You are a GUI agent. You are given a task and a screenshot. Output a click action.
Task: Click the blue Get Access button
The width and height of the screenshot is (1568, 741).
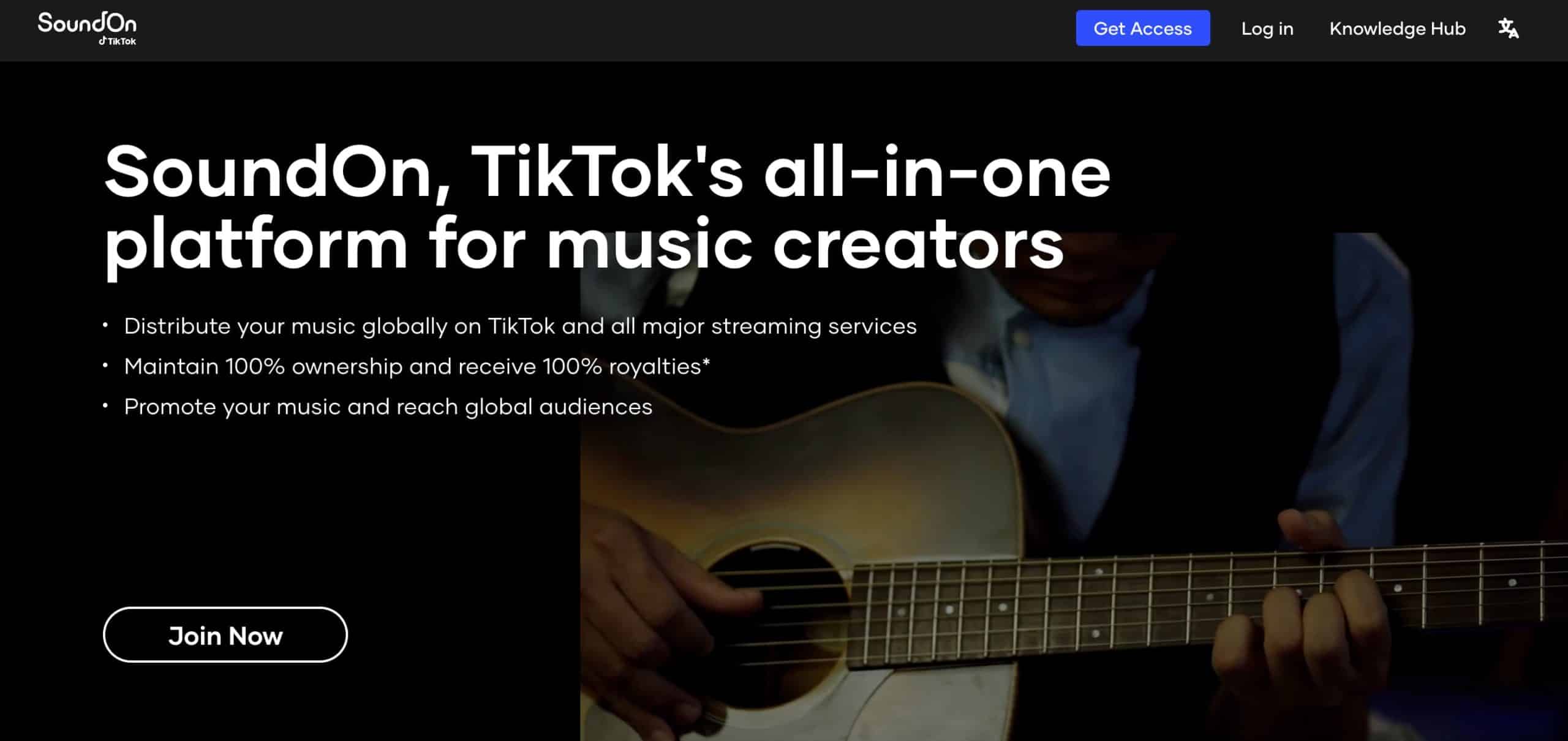pos(1142,28)
